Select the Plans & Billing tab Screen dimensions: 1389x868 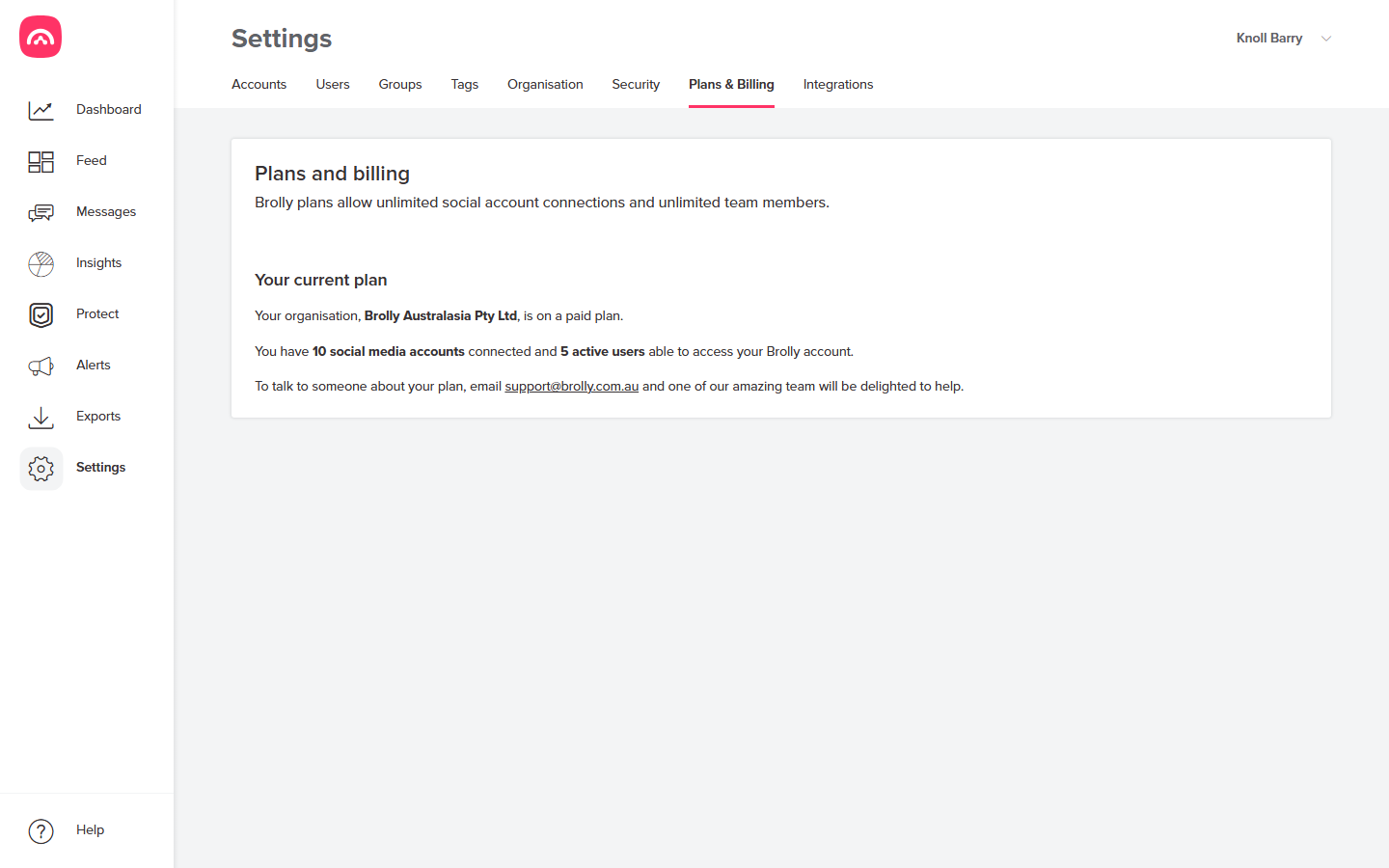731,84
